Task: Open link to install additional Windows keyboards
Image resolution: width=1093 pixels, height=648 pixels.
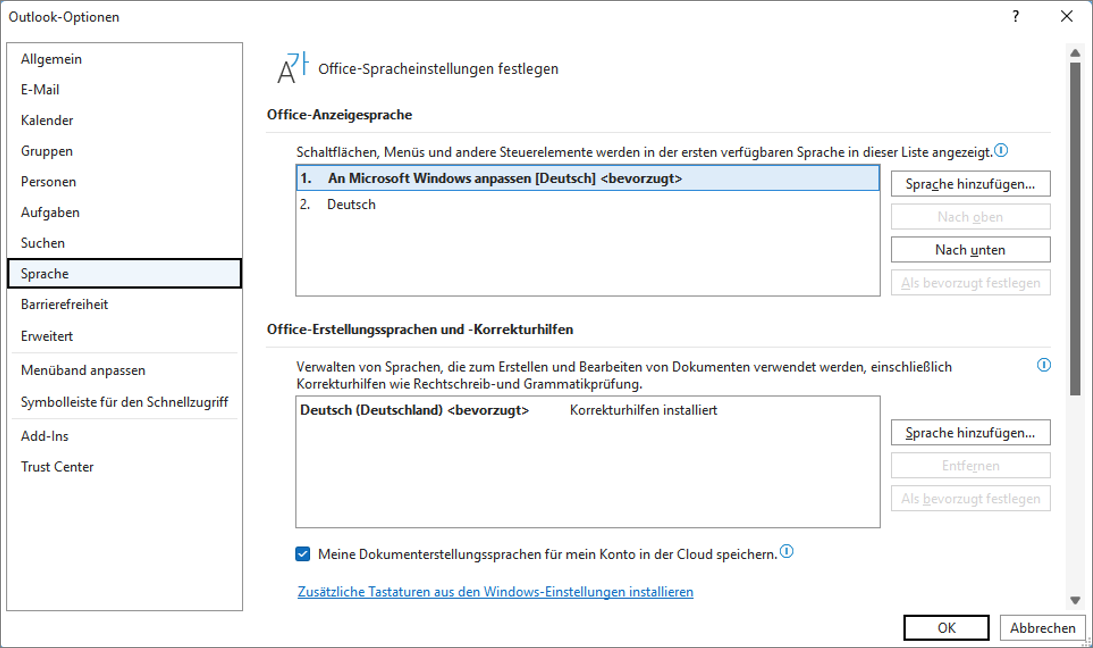Action: 496,592
